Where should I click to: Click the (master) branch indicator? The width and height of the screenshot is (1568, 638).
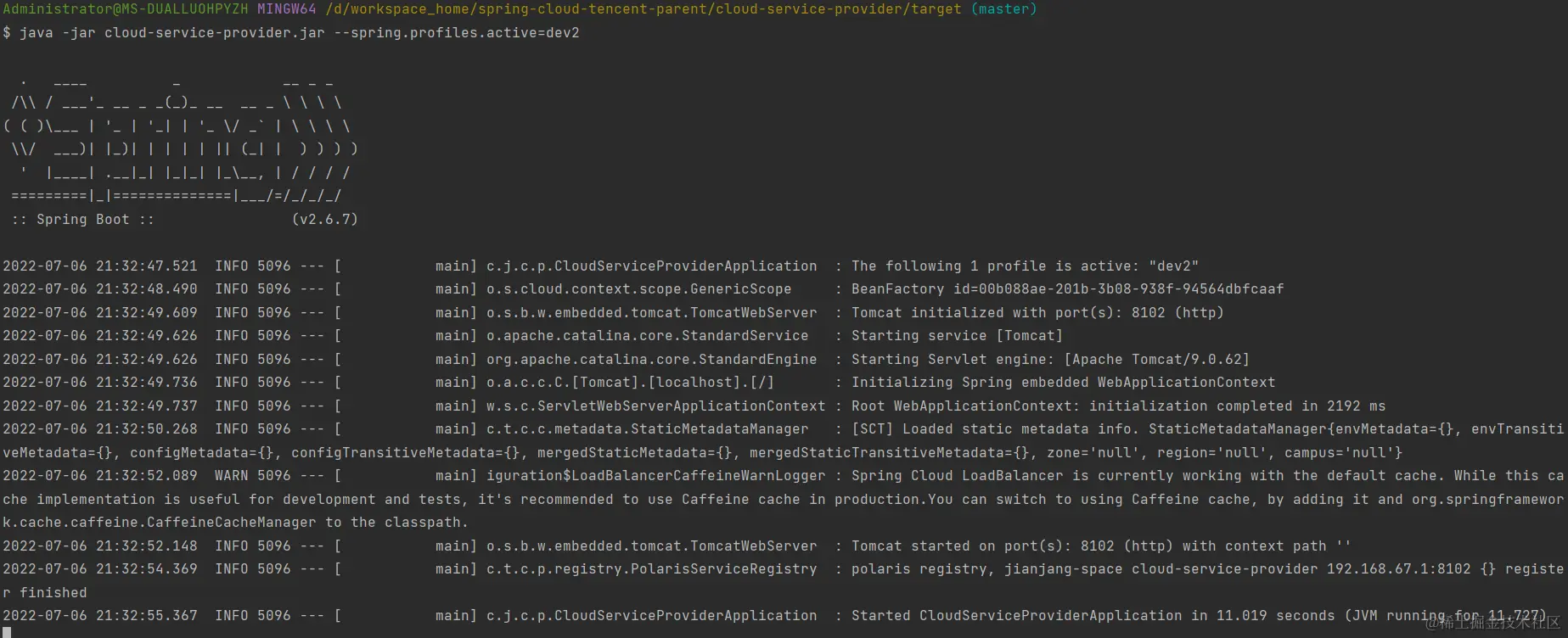1003,9
